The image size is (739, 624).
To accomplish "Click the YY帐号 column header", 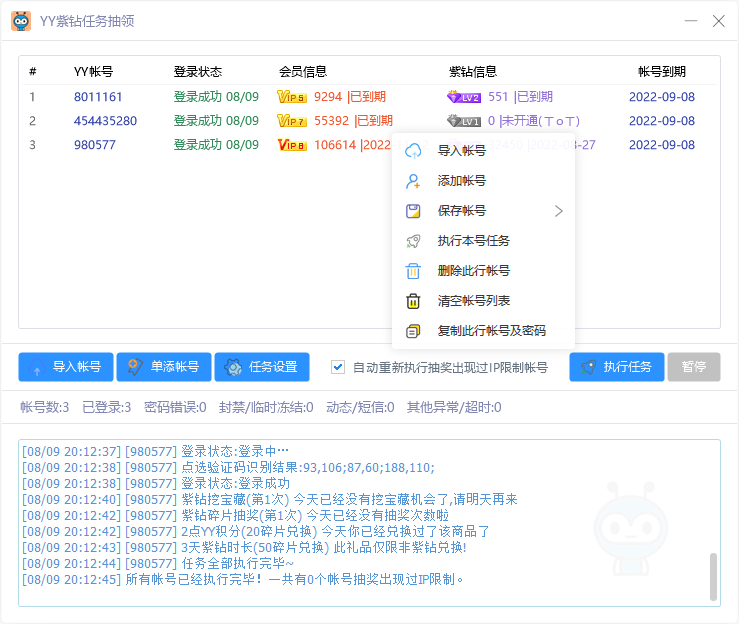I will 93,72.
